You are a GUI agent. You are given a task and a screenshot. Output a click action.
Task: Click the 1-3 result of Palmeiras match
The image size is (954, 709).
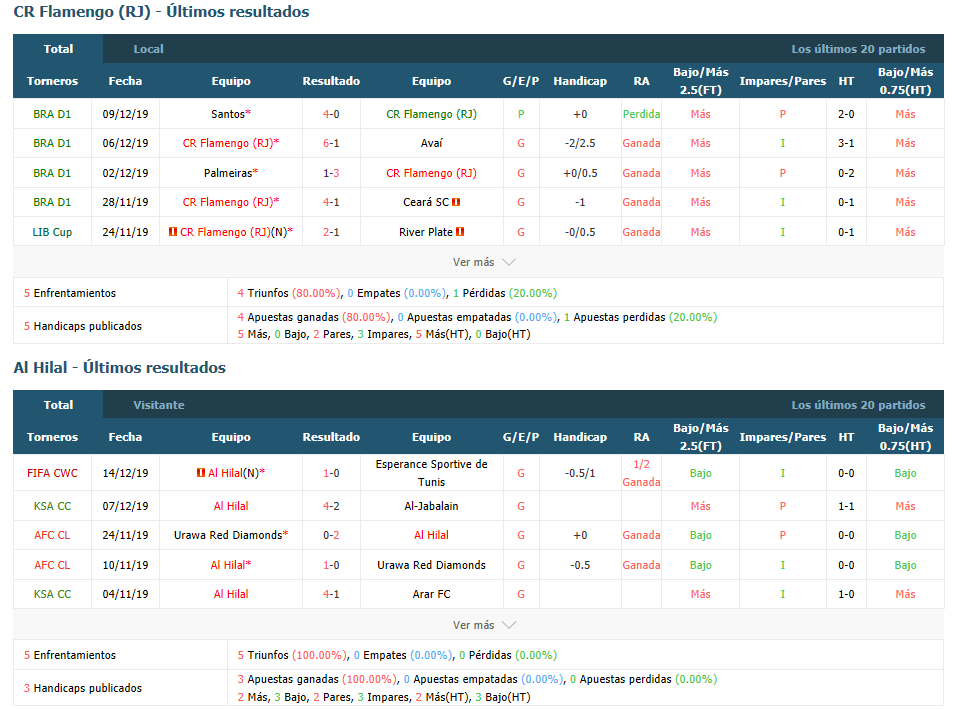tap(331, 173)
